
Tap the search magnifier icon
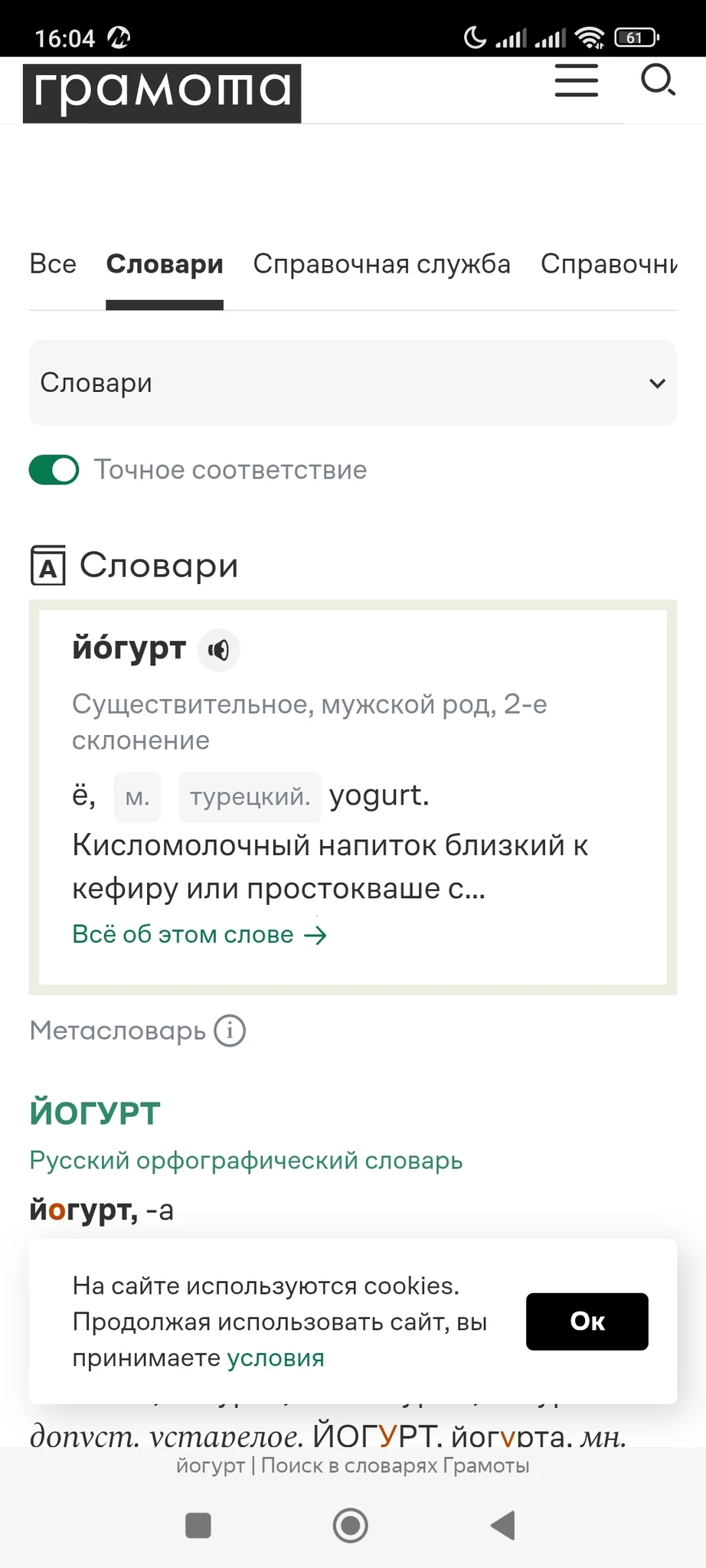tap(657, 80)
